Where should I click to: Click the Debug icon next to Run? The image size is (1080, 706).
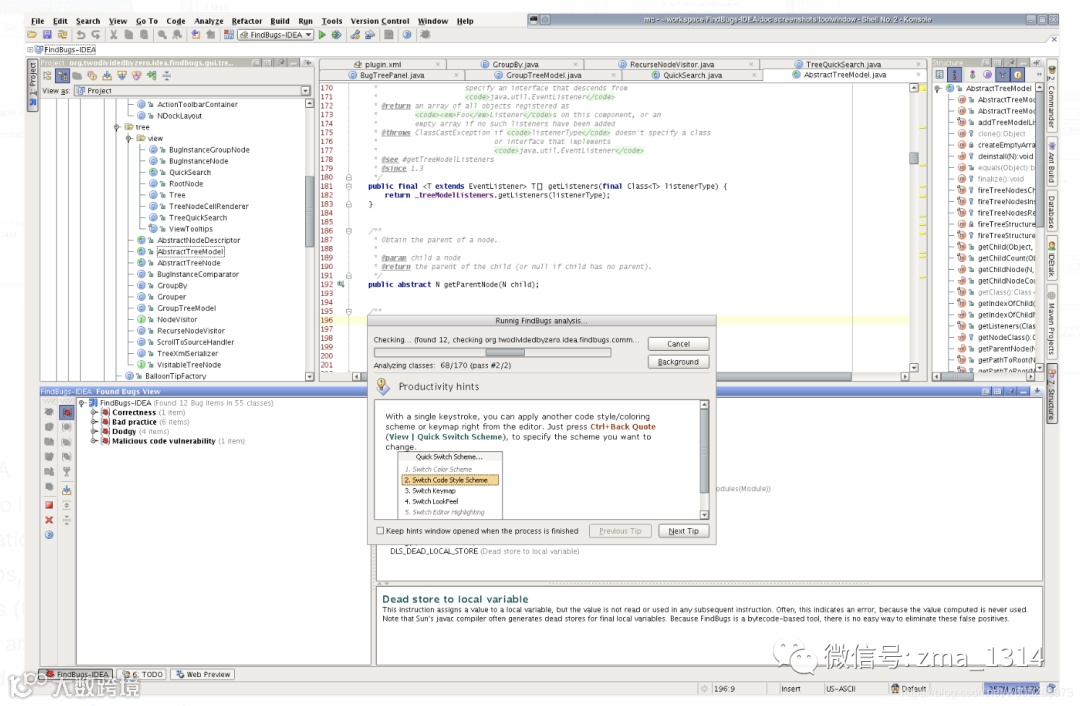pos(336,34)
